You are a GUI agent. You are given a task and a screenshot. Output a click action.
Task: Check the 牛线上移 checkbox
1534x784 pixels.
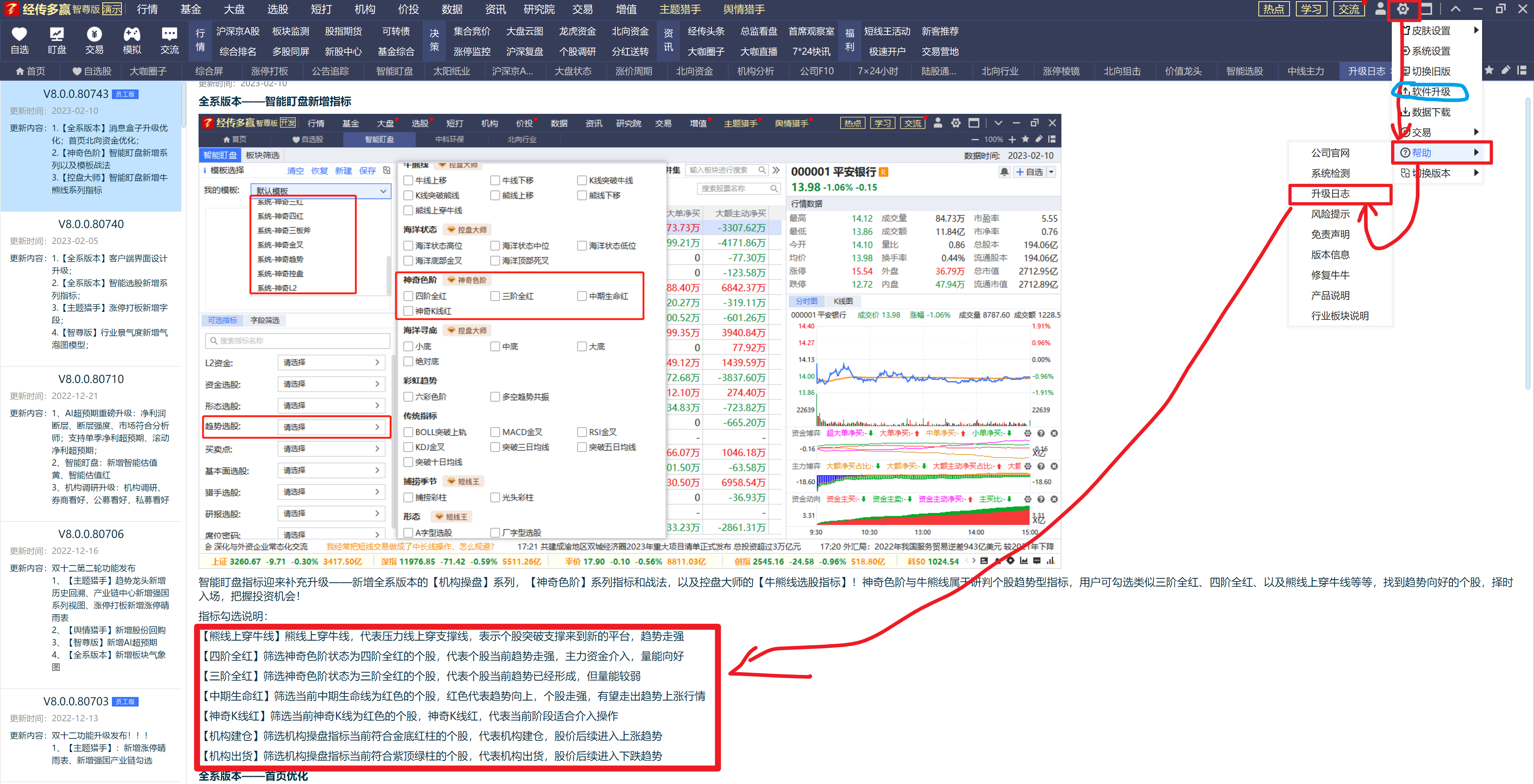tap(408, 181)
